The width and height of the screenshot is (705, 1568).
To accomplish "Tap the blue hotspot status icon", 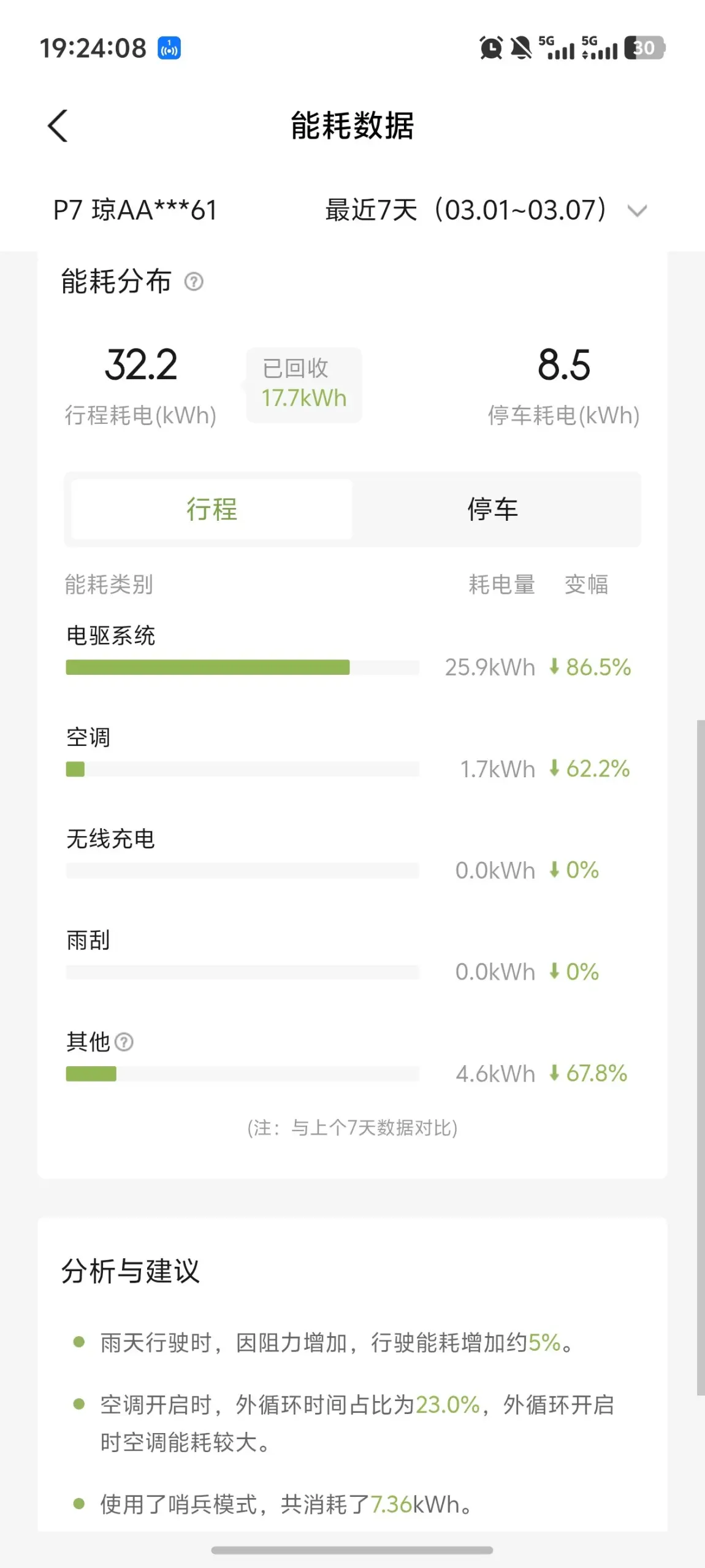I will point(169,48).
